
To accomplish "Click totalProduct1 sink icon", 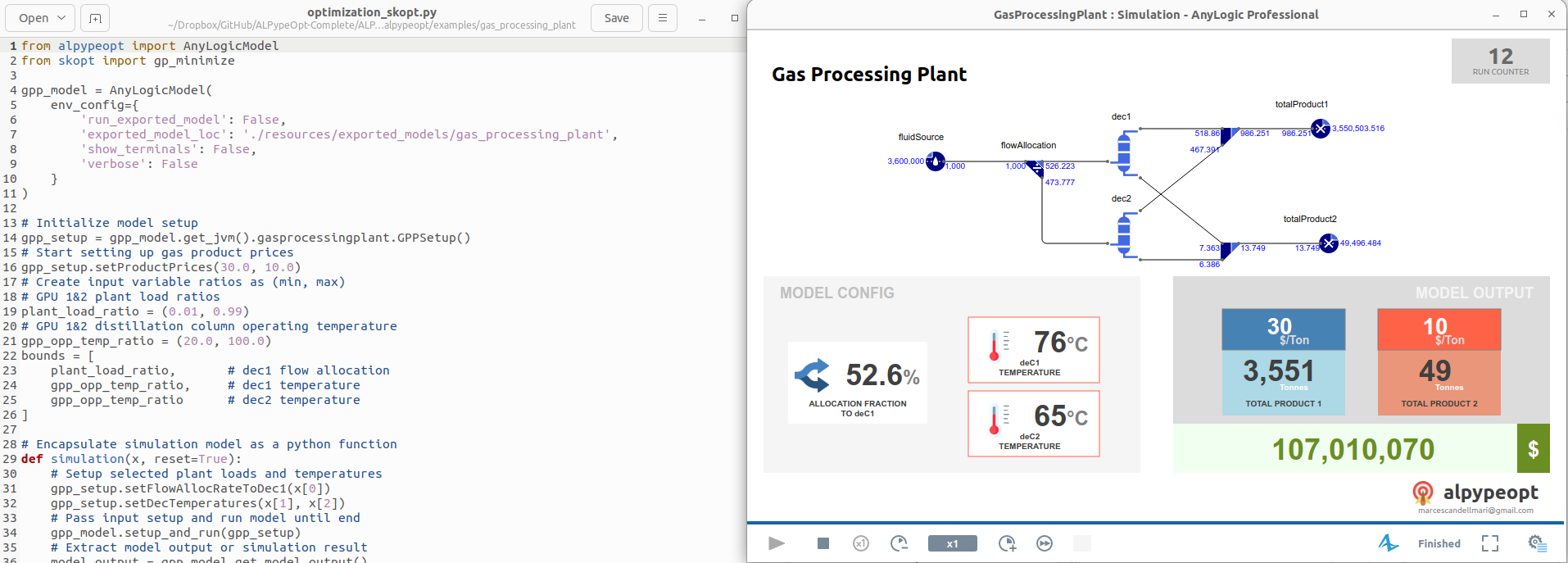I will tap(1321, 129).
